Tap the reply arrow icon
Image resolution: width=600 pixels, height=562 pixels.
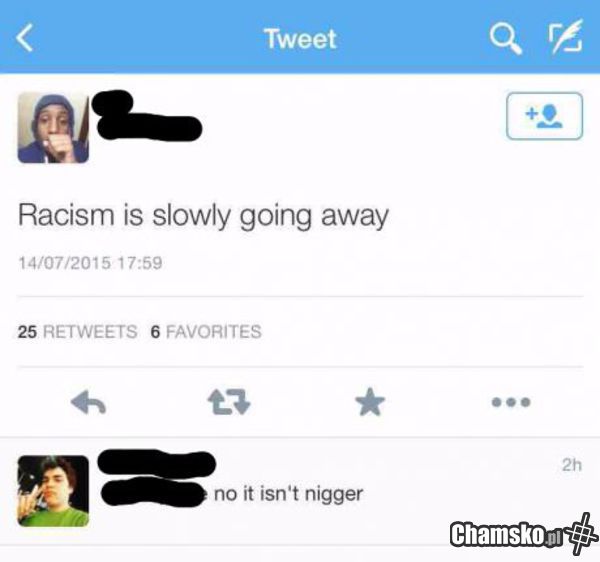click(88, 402)
